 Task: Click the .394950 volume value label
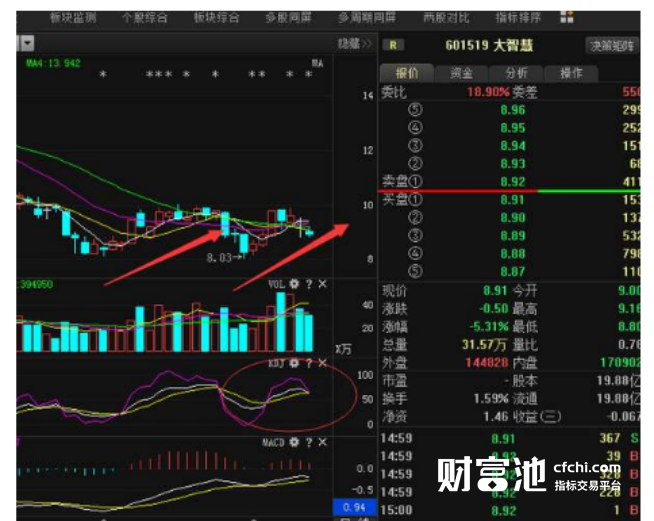click(x=35, y=284)
